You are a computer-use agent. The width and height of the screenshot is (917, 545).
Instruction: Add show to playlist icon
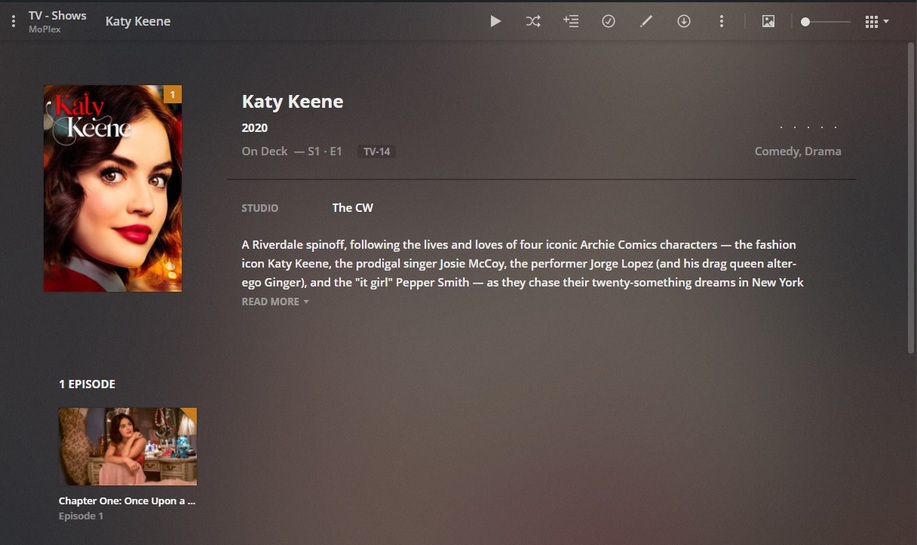click(x=571, y=22)
